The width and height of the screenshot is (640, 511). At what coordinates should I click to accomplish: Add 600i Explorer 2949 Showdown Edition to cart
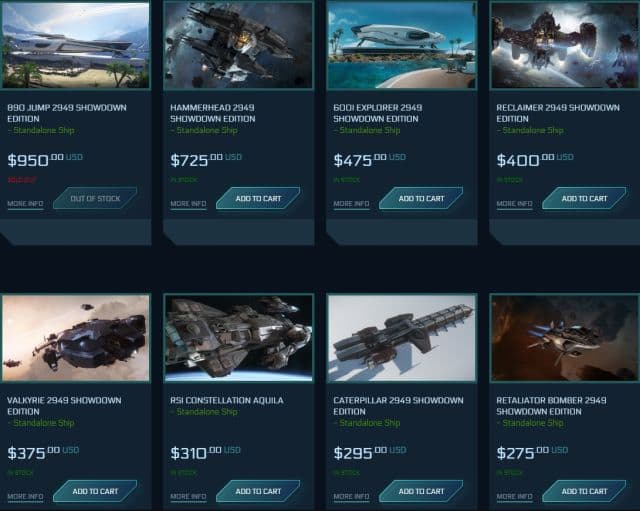click(421, 198)
